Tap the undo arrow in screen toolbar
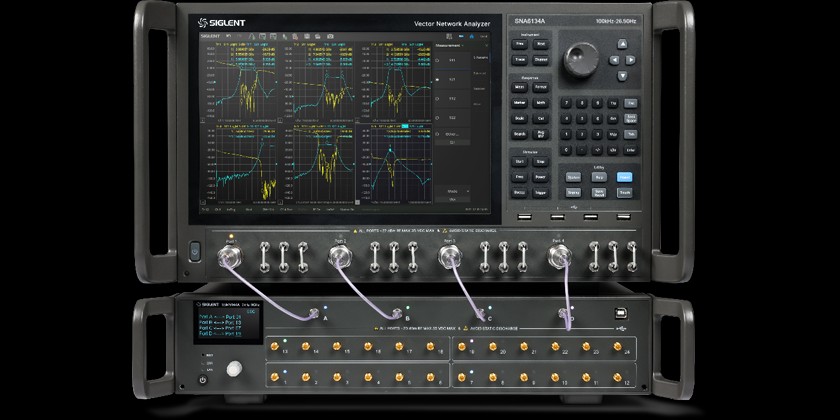 (x=228, y=36)
